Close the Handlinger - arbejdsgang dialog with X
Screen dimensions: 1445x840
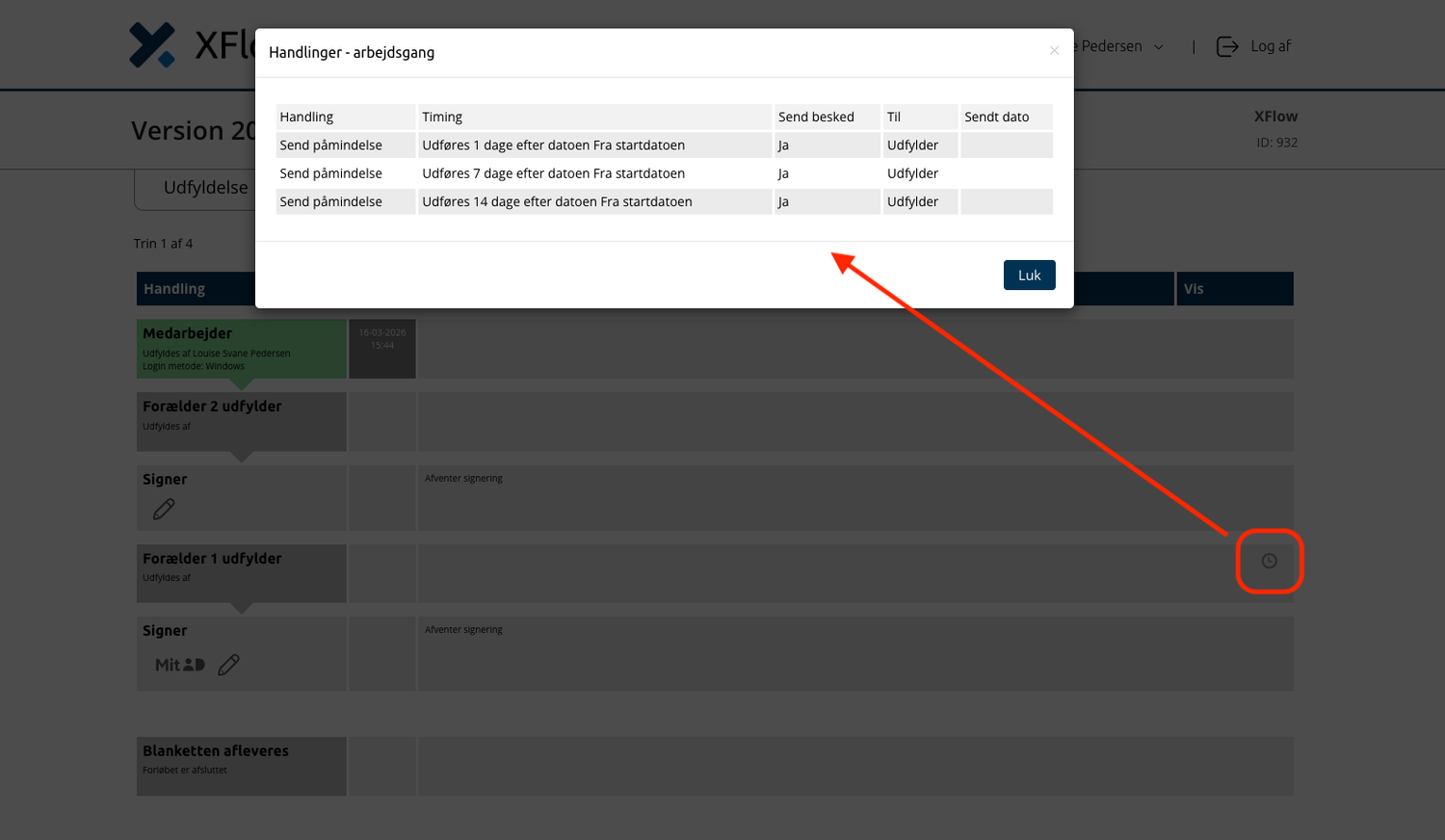1054,50
